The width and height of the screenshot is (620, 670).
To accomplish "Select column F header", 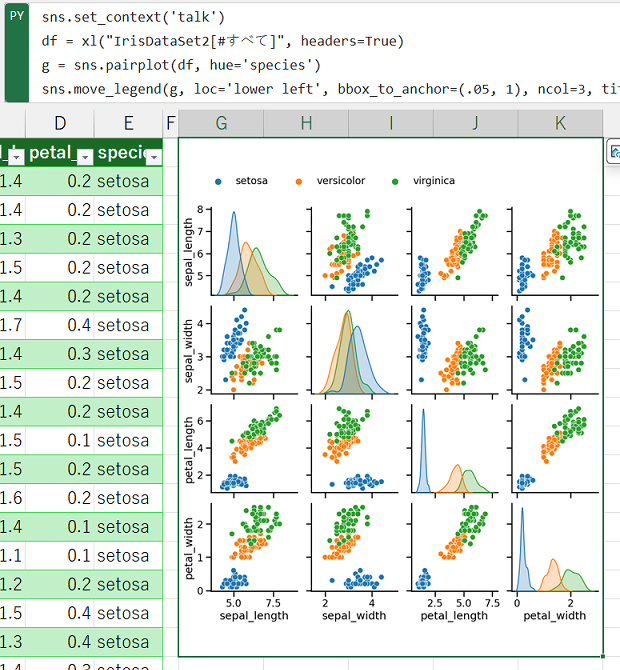I will (x=170, y=123).
